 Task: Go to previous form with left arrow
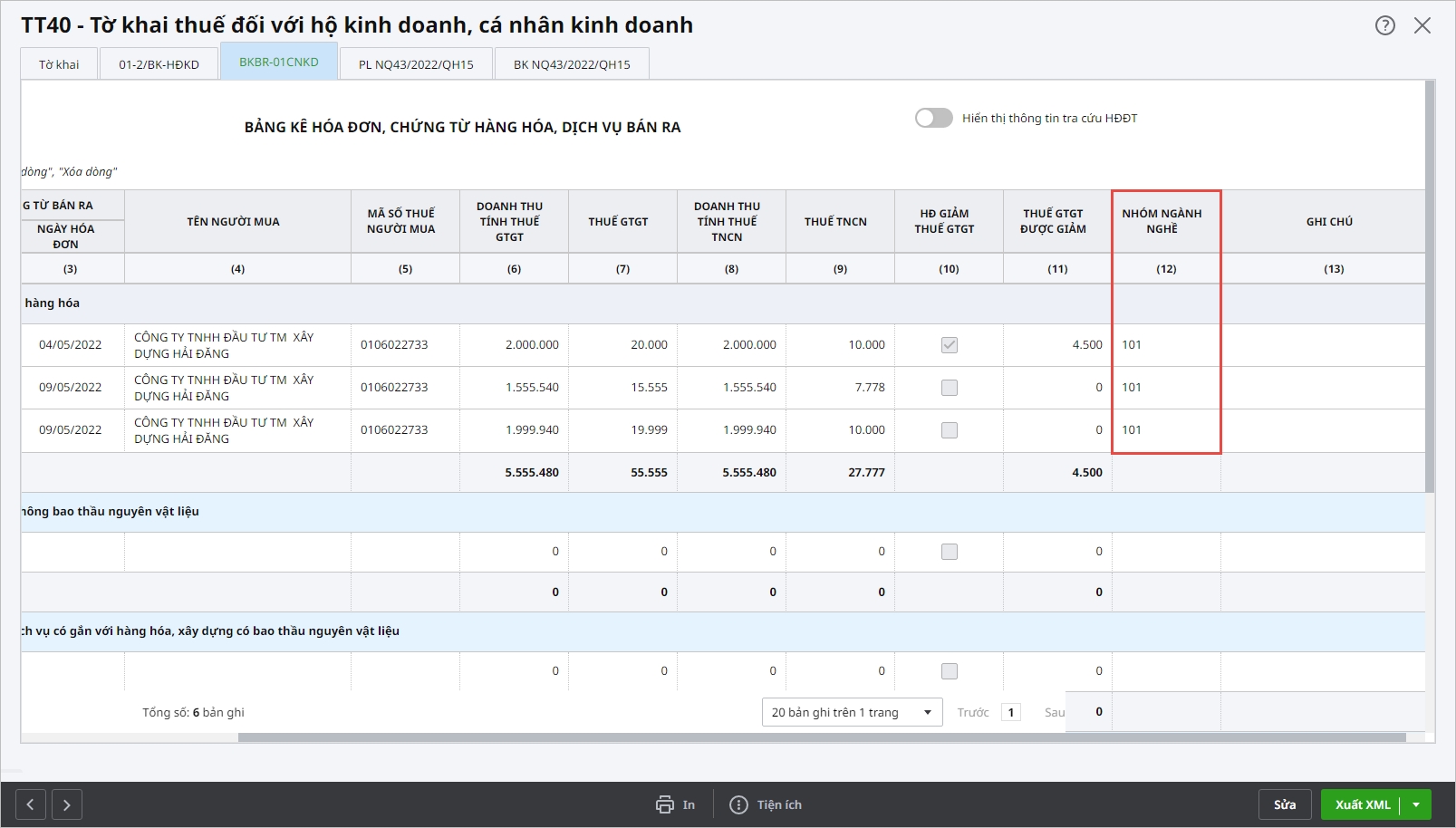pos(31,804)
